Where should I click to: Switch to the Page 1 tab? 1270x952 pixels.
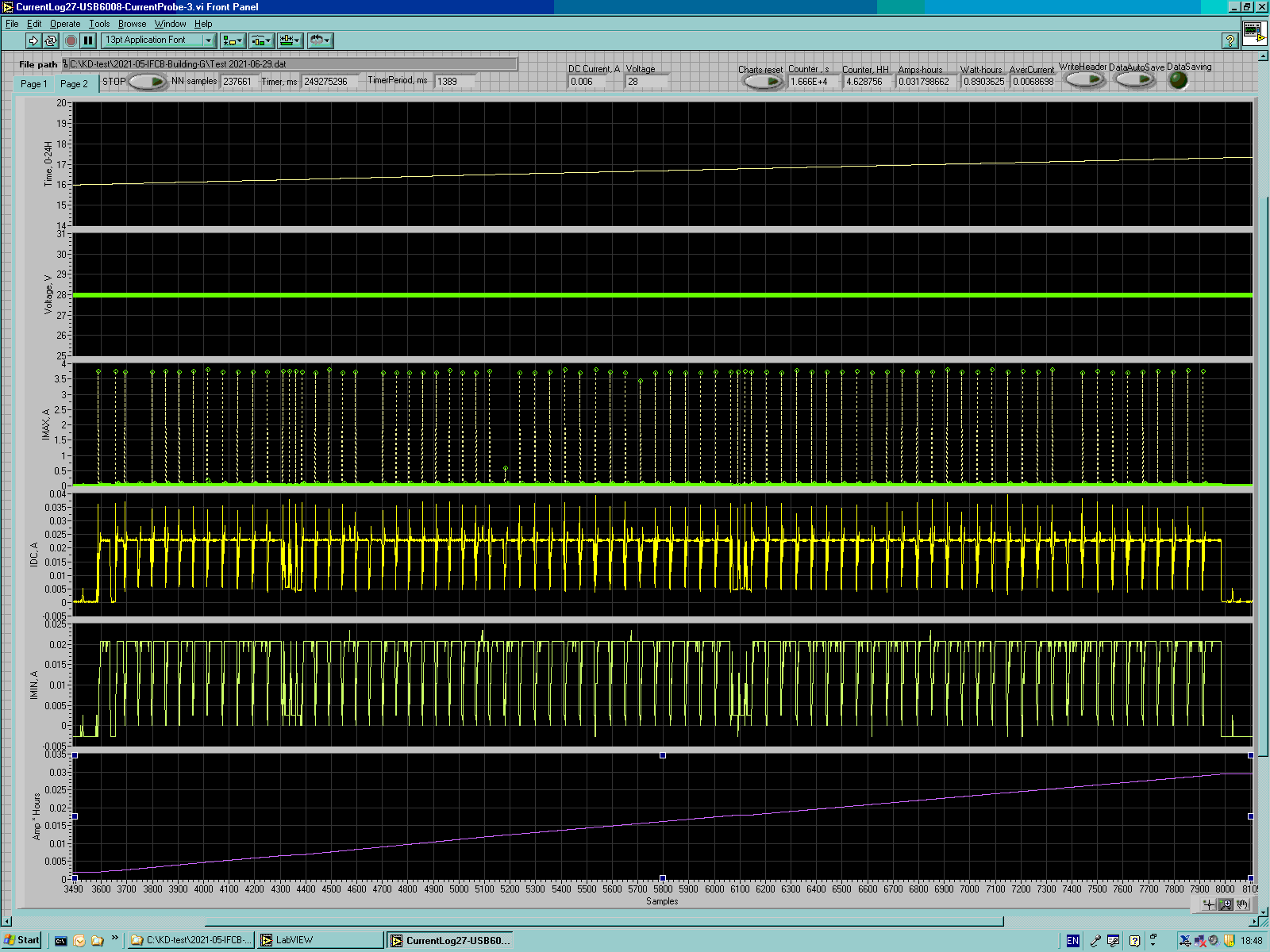pos(34,84)
